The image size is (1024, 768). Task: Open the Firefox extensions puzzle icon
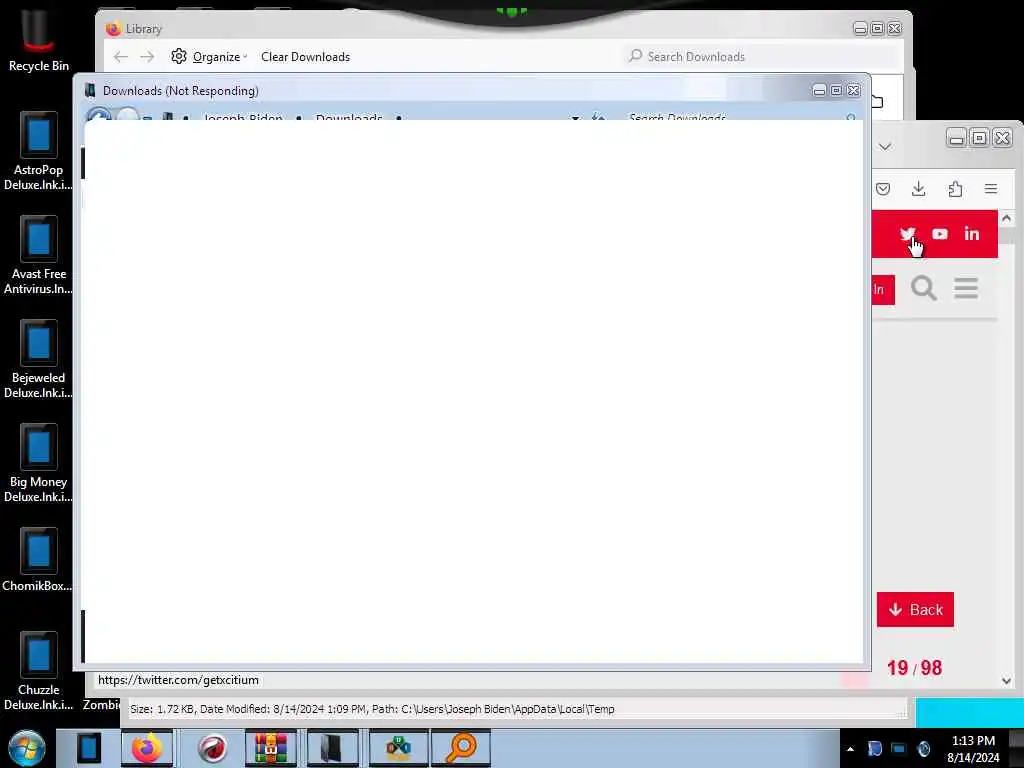point(955,189)
